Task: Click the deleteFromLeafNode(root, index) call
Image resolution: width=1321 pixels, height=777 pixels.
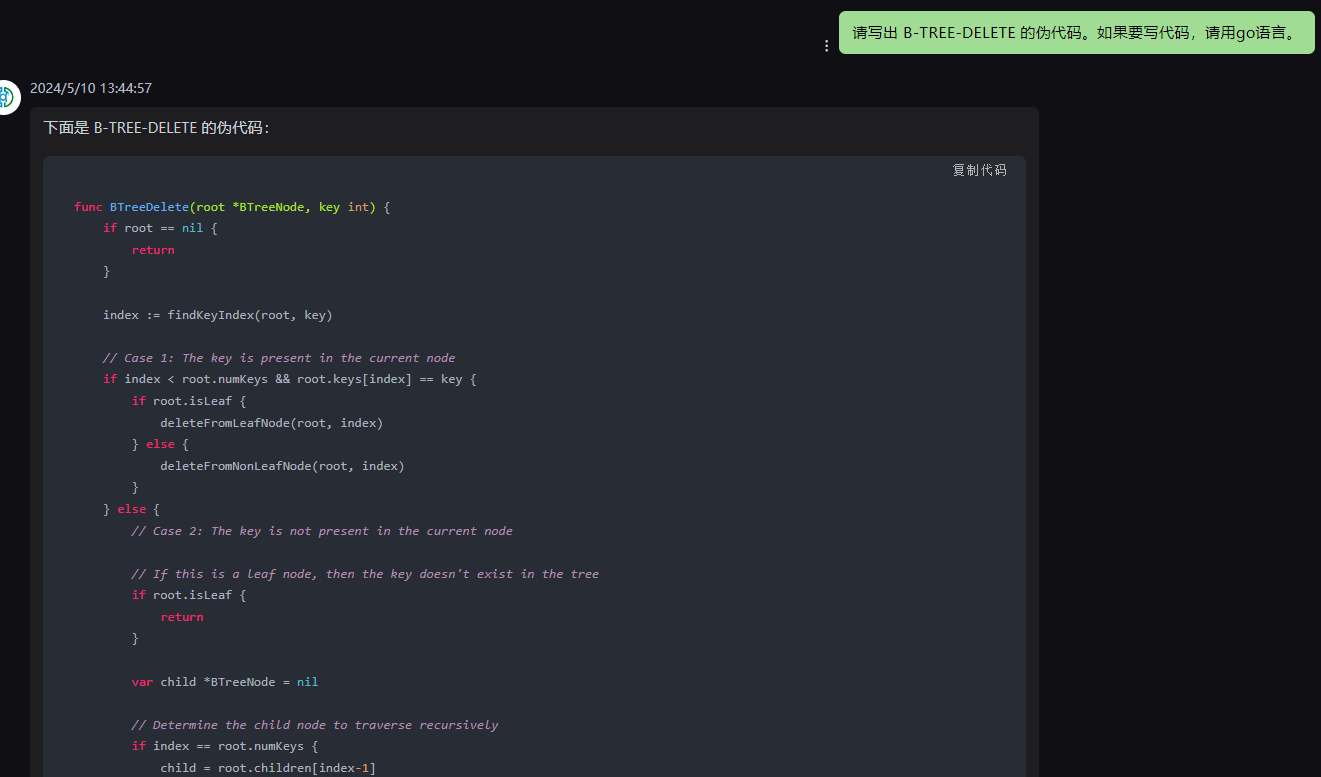Action: pyautogui.click(x=272, y=423)
